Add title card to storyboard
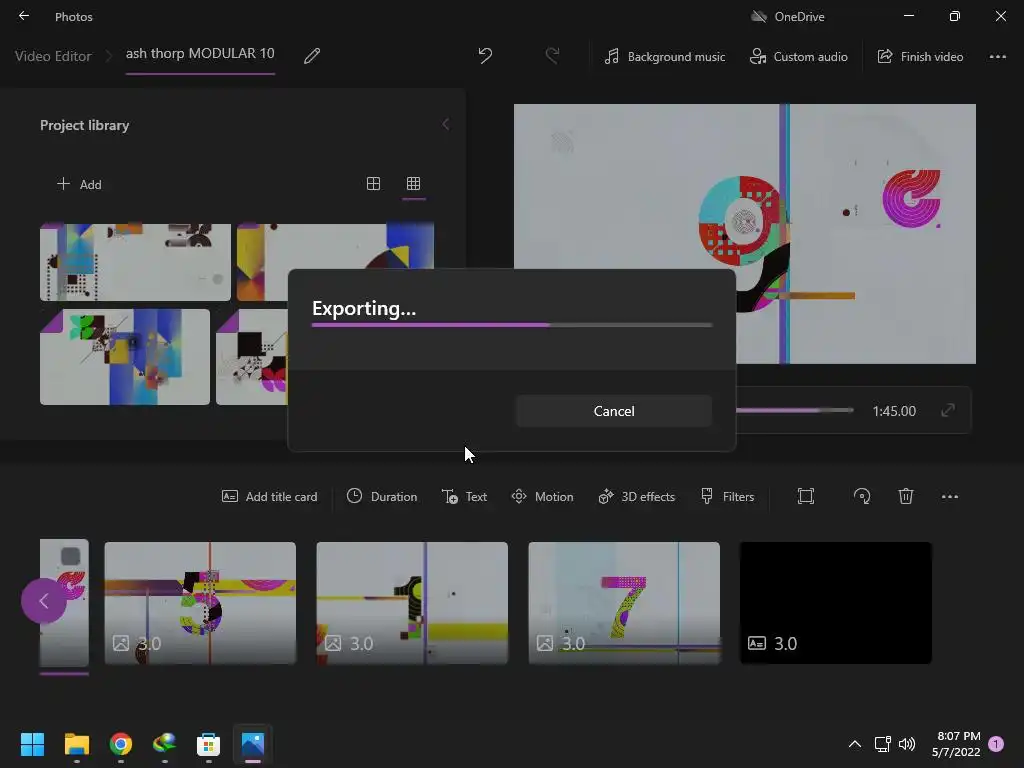This screenshot has width=1024, height=768. click(x=269, y=496)
